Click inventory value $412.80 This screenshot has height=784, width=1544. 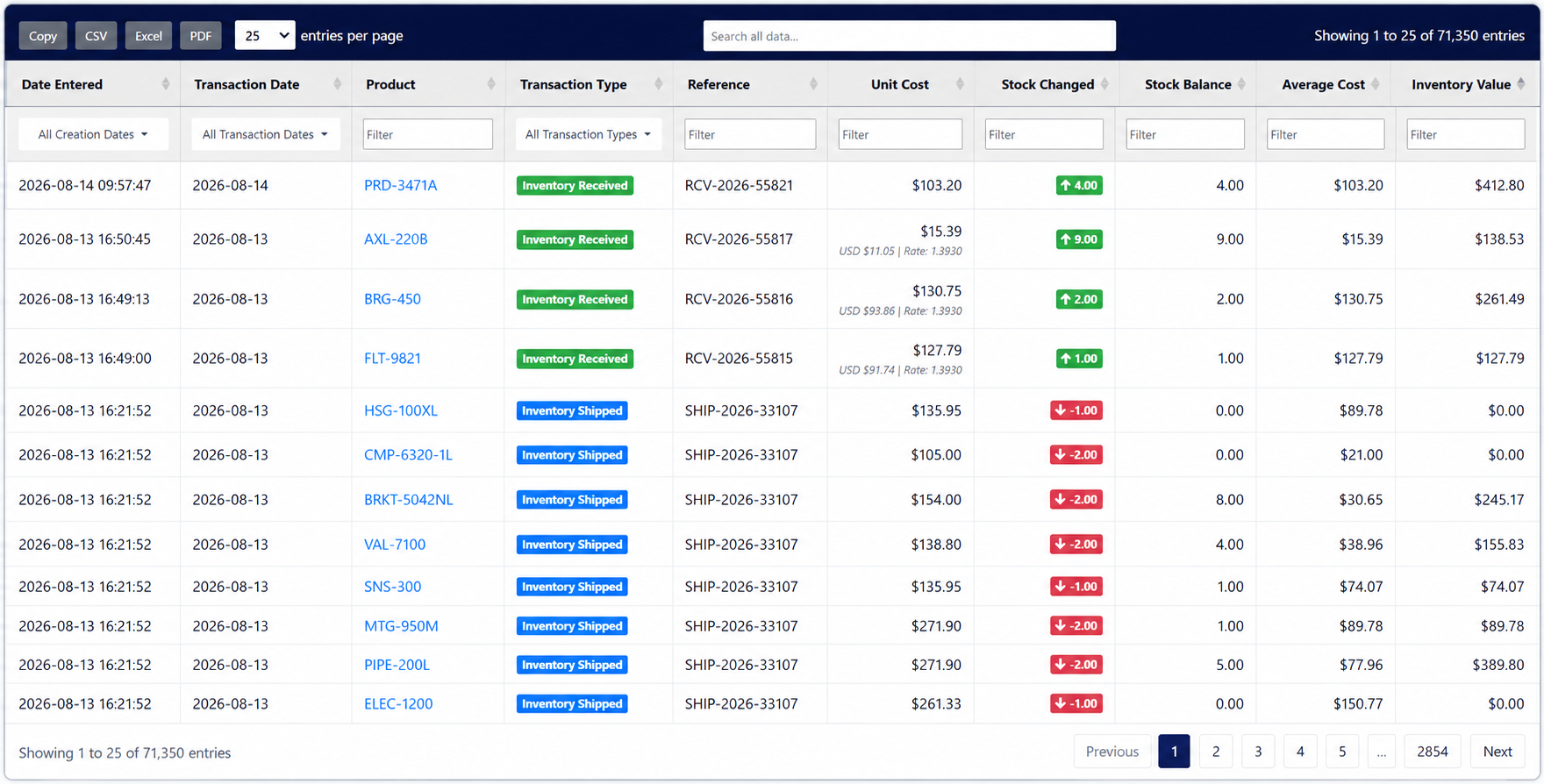(1499, 185)
